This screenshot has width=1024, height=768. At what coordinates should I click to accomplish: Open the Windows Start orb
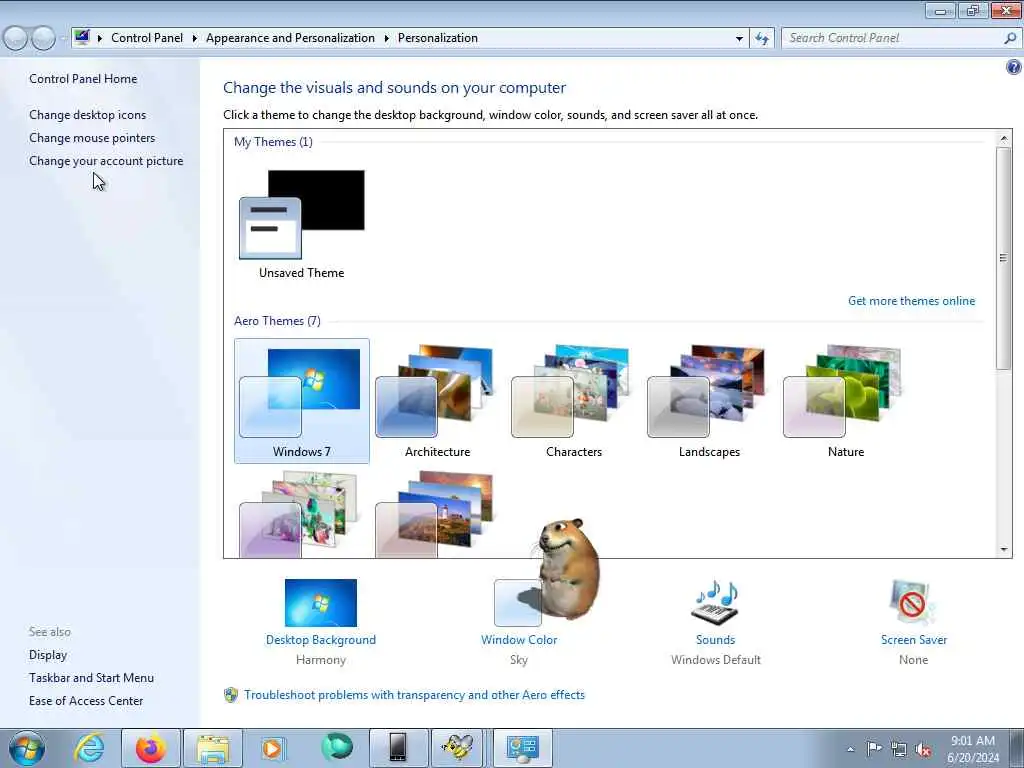coord(27,748)
